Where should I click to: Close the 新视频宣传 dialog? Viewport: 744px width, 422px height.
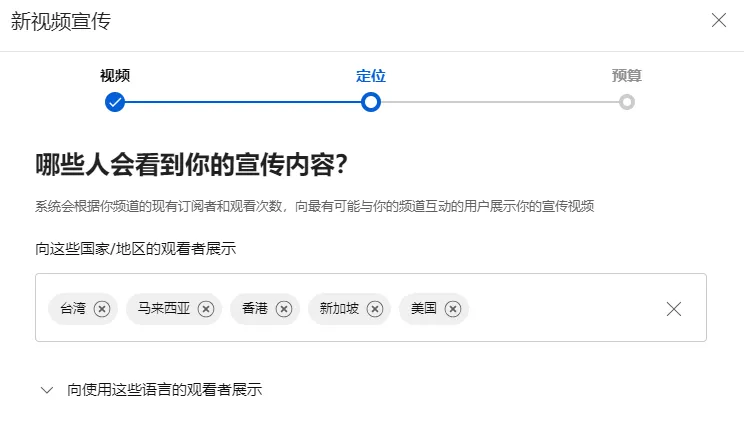click(719, 20)
